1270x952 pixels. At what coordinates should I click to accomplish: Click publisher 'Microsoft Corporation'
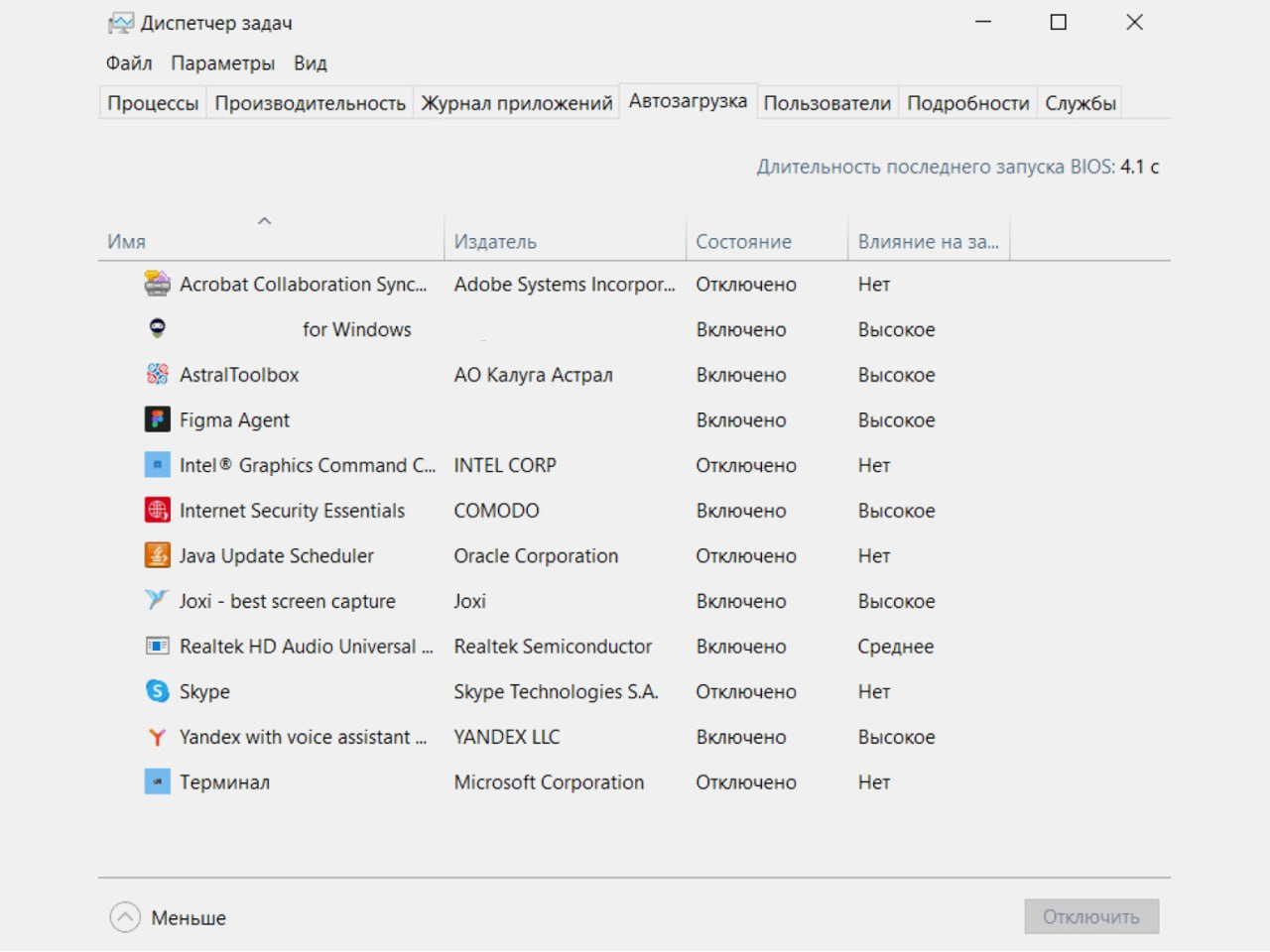pos(549,782)
